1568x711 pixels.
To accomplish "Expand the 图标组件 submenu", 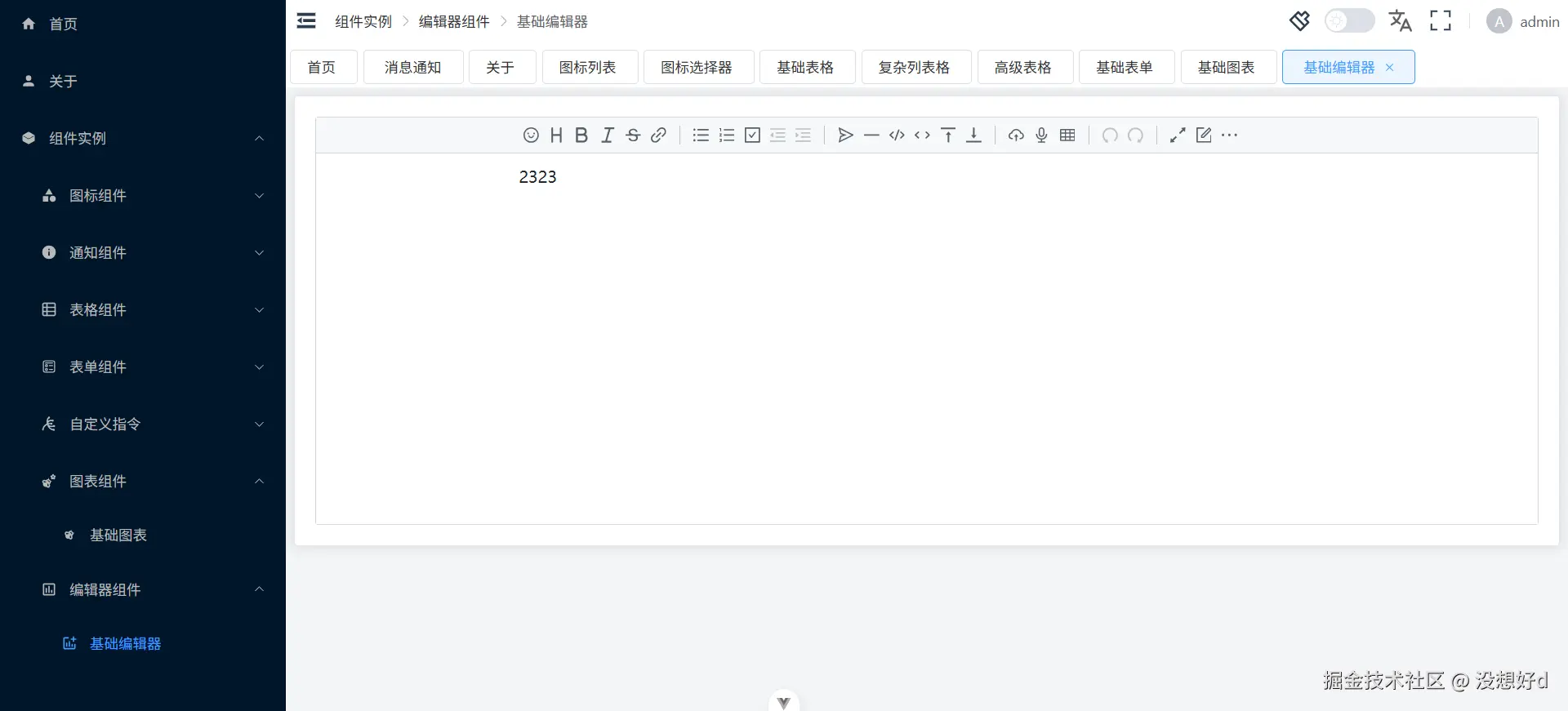I will (143, 196).
